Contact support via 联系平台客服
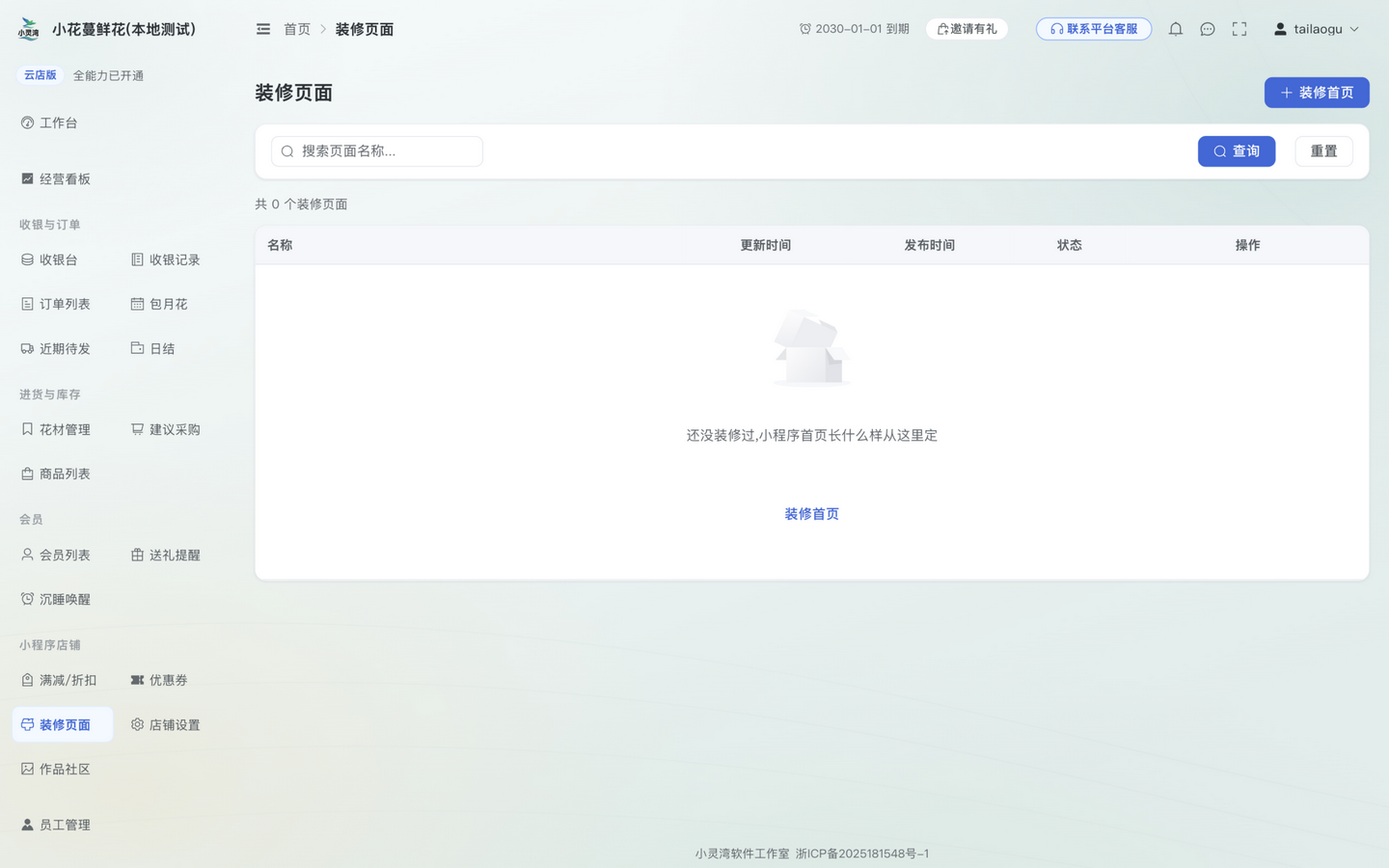Image resolution: width=1389 pixels, height=868 pixels. click(x=1094, y=29)
